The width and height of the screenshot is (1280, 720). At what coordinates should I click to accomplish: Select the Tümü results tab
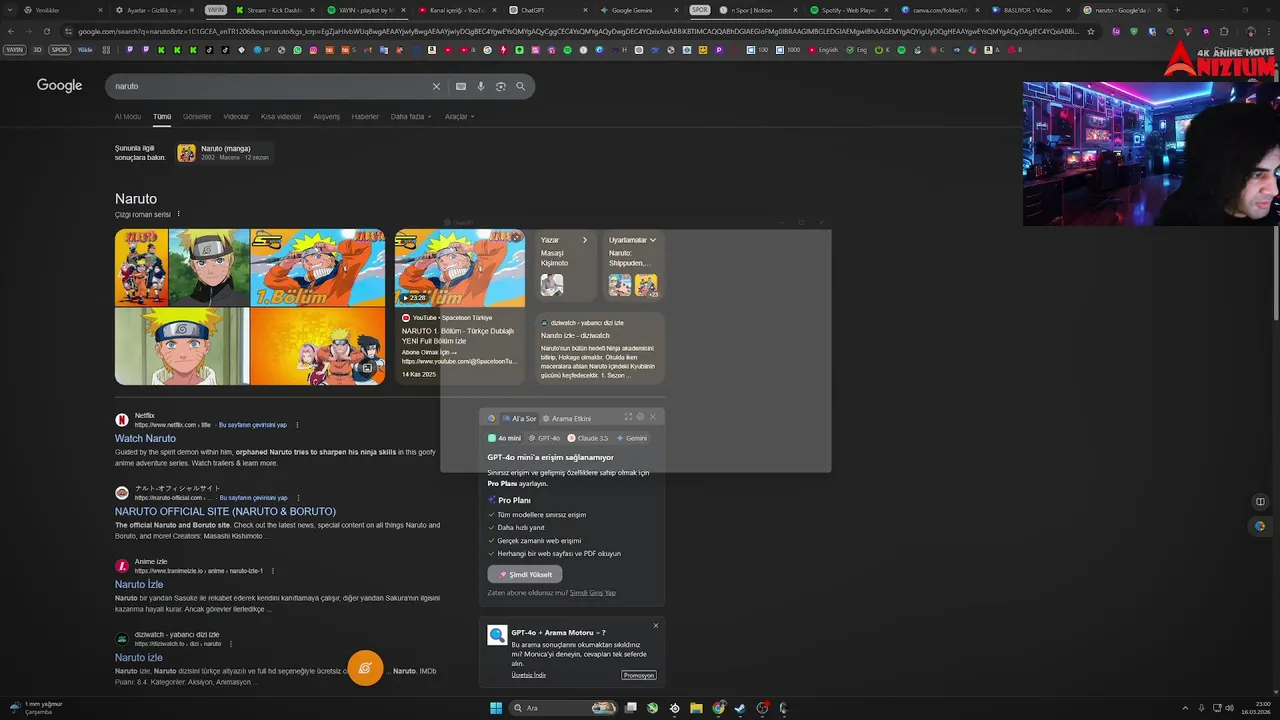(162, 116)
